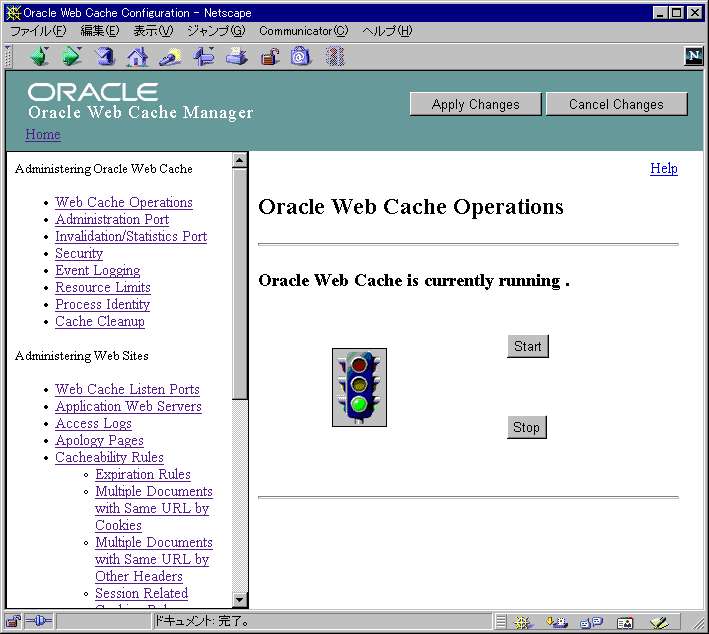This screenshot has width=709, height=634.
Task: Open the 表示(V) menu
Action: point(153,31)
